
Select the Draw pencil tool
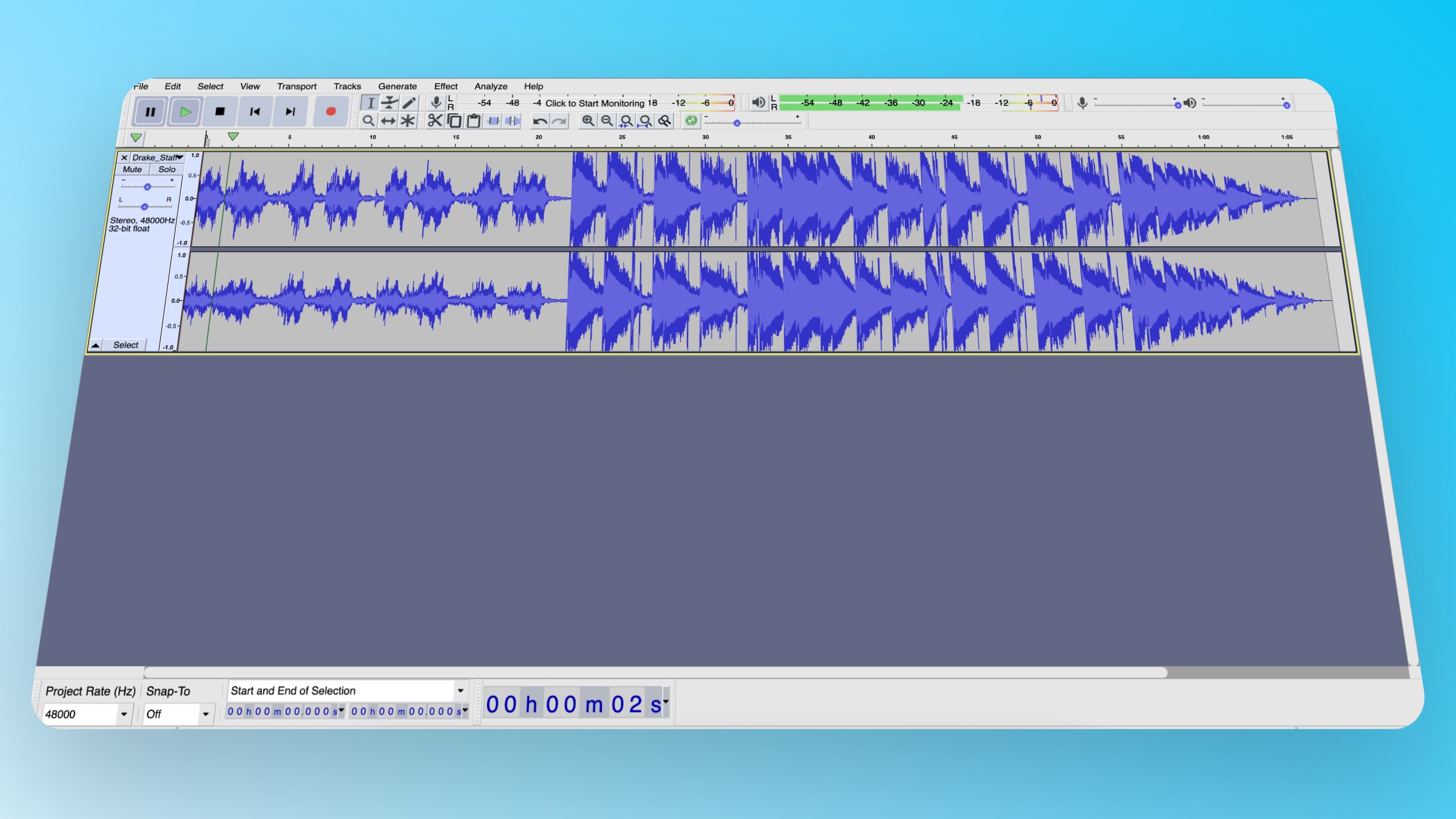409,103
